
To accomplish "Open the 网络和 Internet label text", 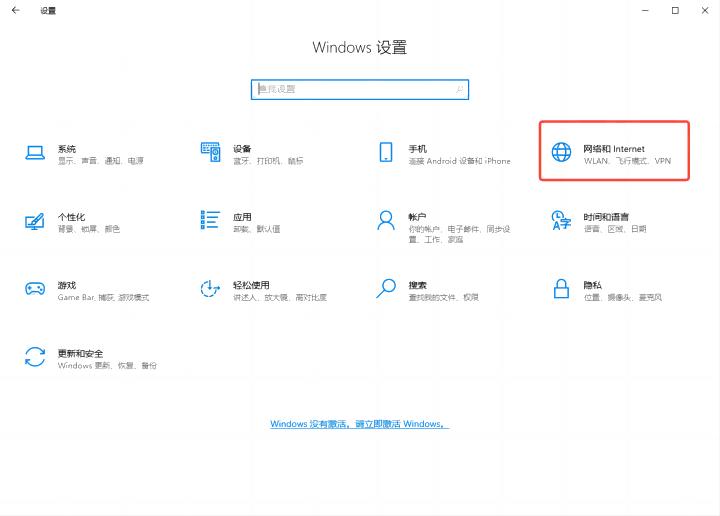I will (614, 148).
